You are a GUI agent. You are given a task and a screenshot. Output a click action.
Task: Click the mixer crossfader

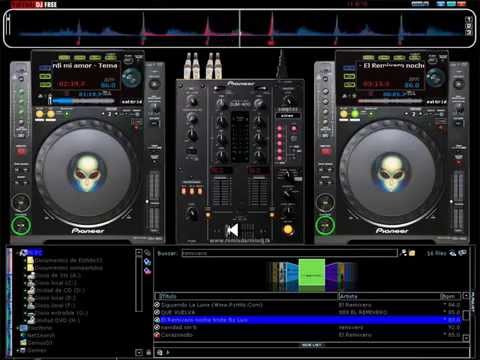point(232,230)
